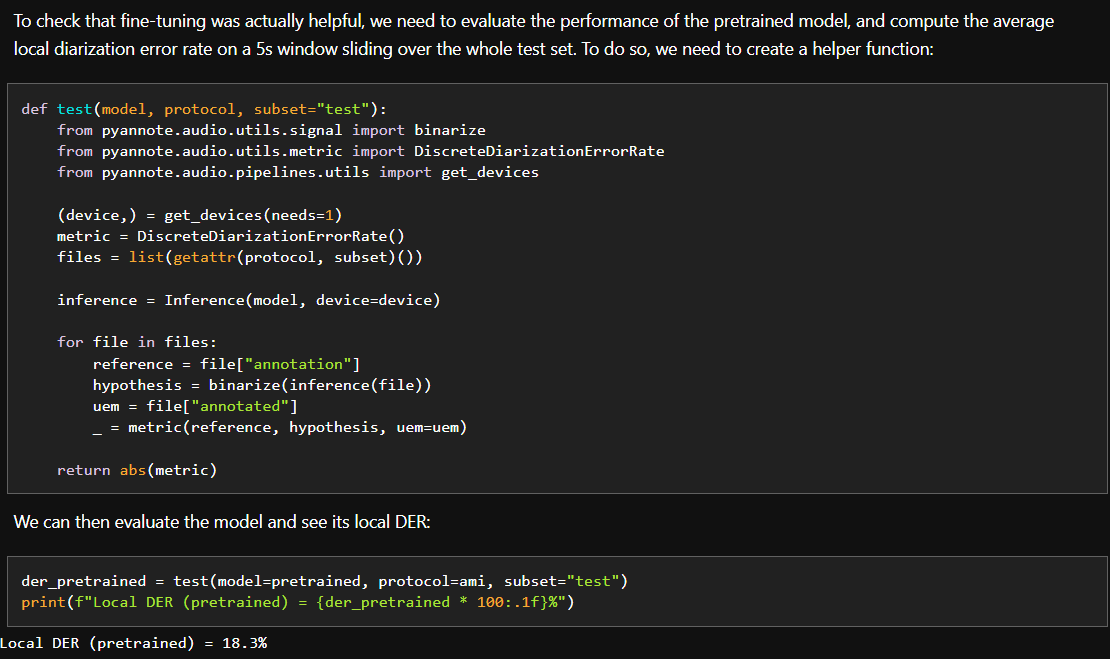Click the getattr function call
1110x659 pixels.
[x=200, y=257]
